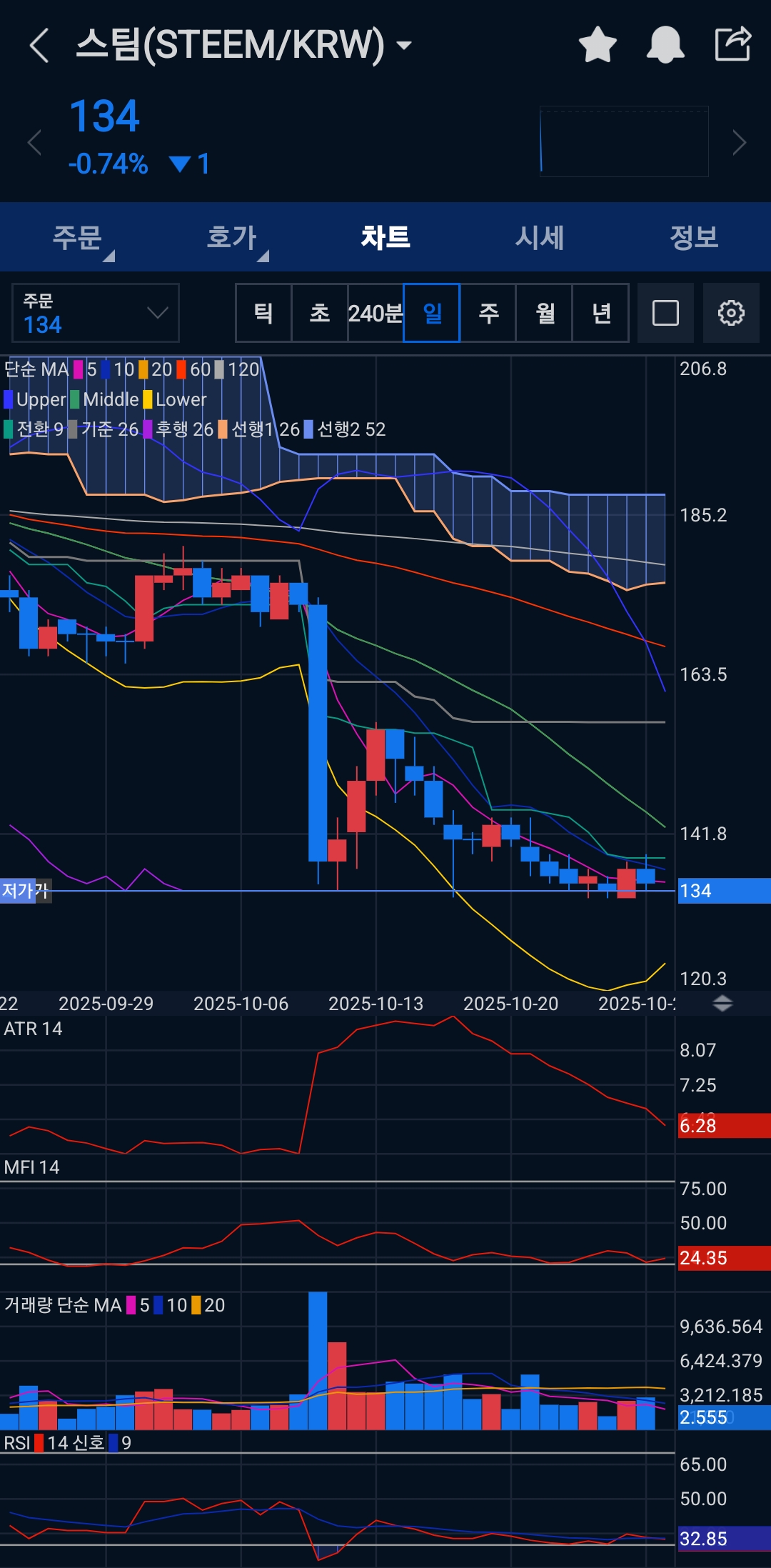Image resolution: width=771 pixels, height=1568 pixels.
Task: Tap the ATR 14 indicator label
Action: (33, 1029)
